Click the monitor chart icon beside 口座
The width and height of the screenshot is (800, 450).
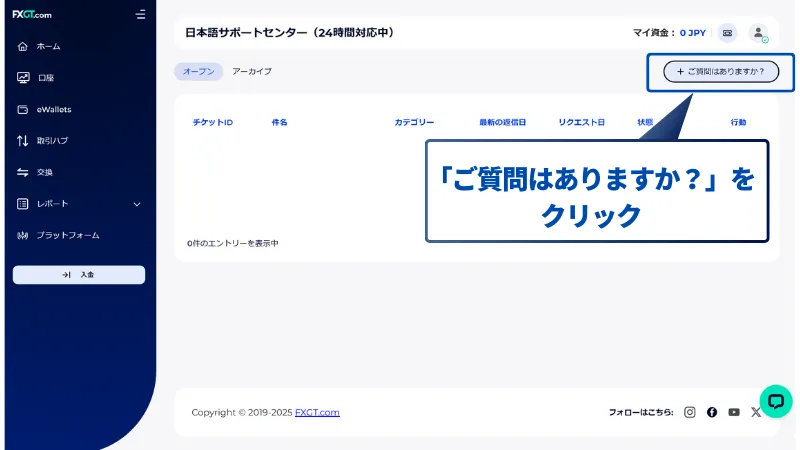(23, 78)
